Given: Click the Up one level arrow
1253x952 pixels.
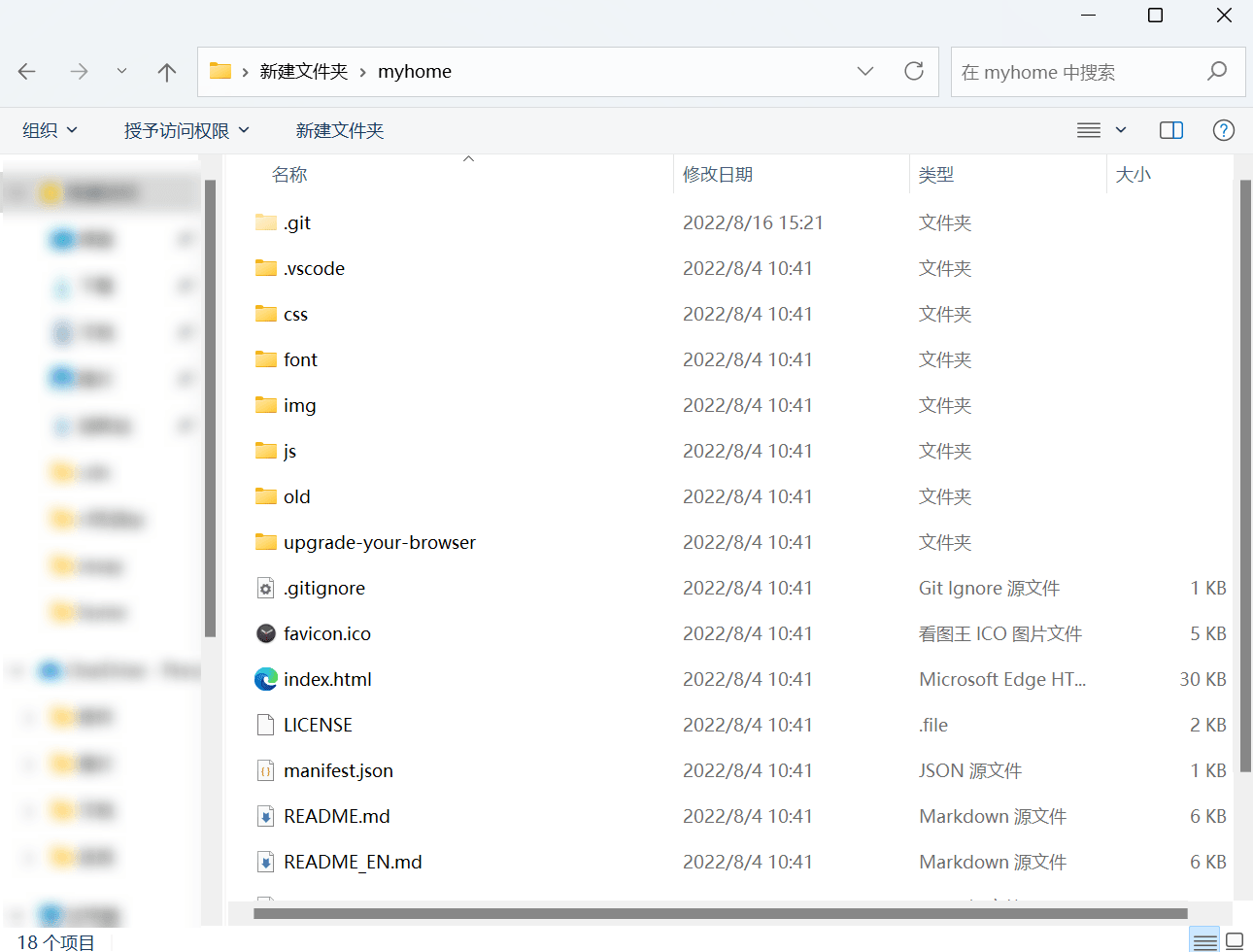Looking at the screenshot, I should tap(167, 72).
